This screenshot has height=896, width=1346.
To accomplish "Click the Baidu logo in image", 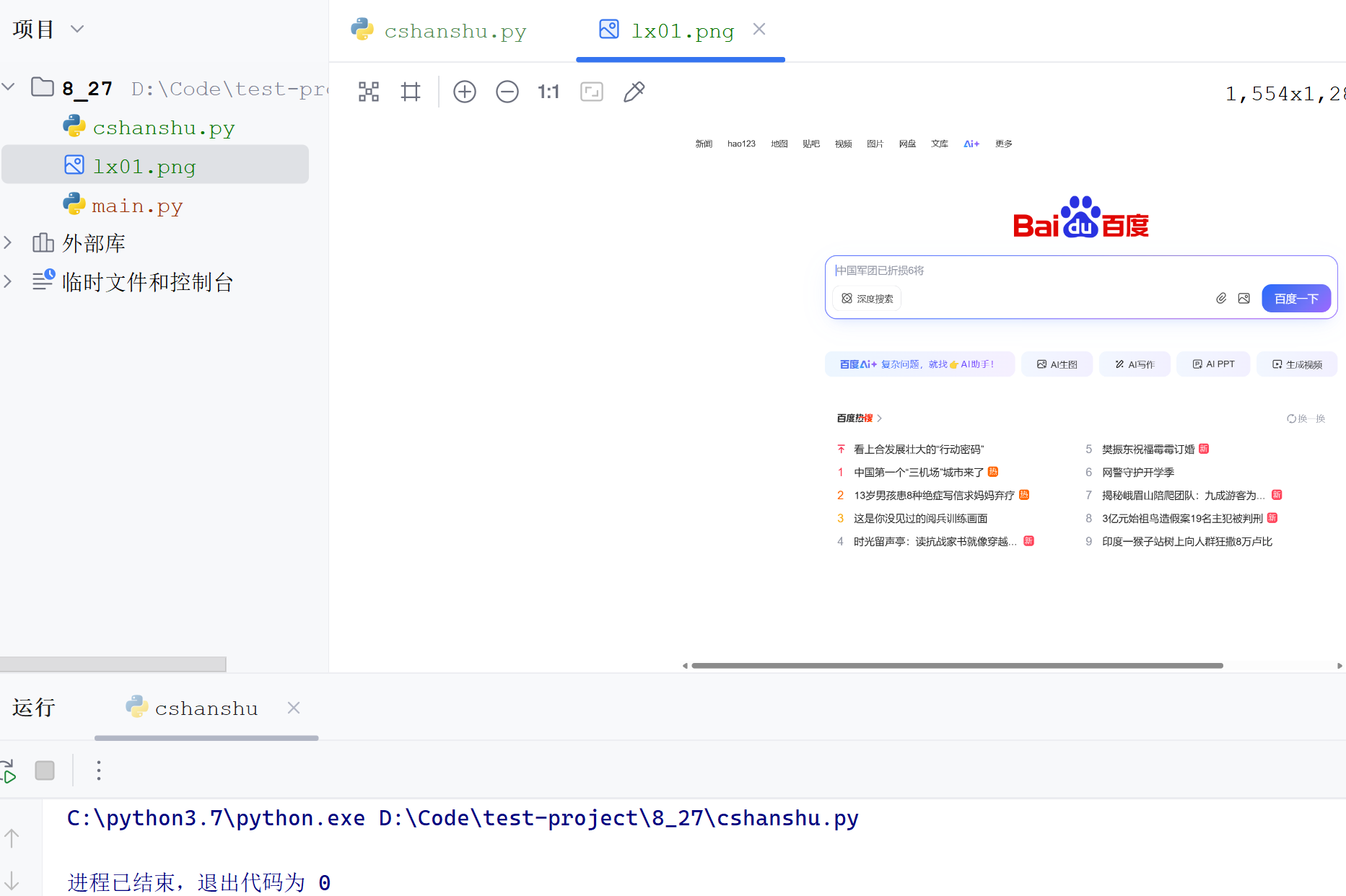I will pos(1080,217).
